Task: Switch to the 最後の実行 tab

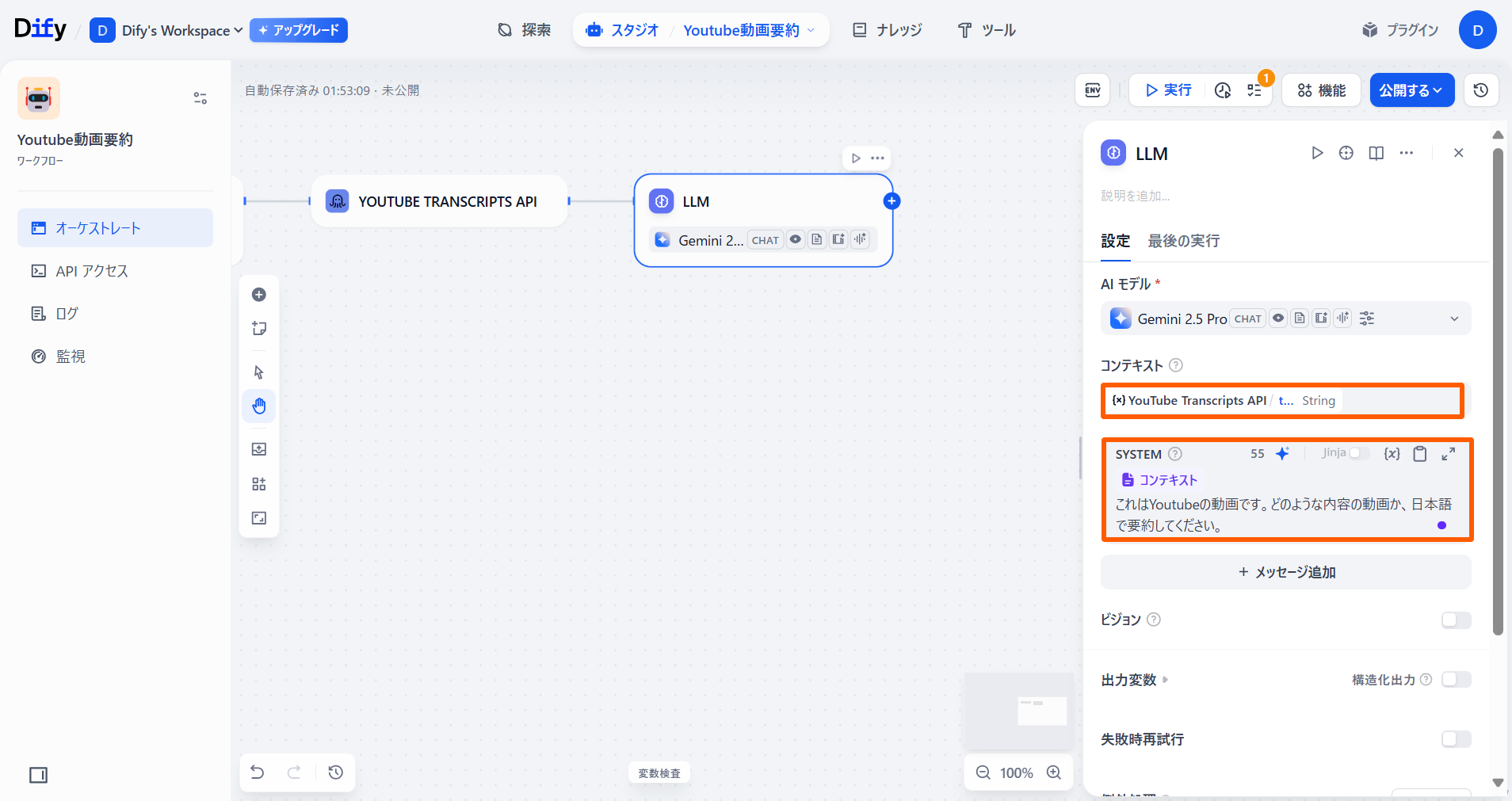Action: point(1183,241)
